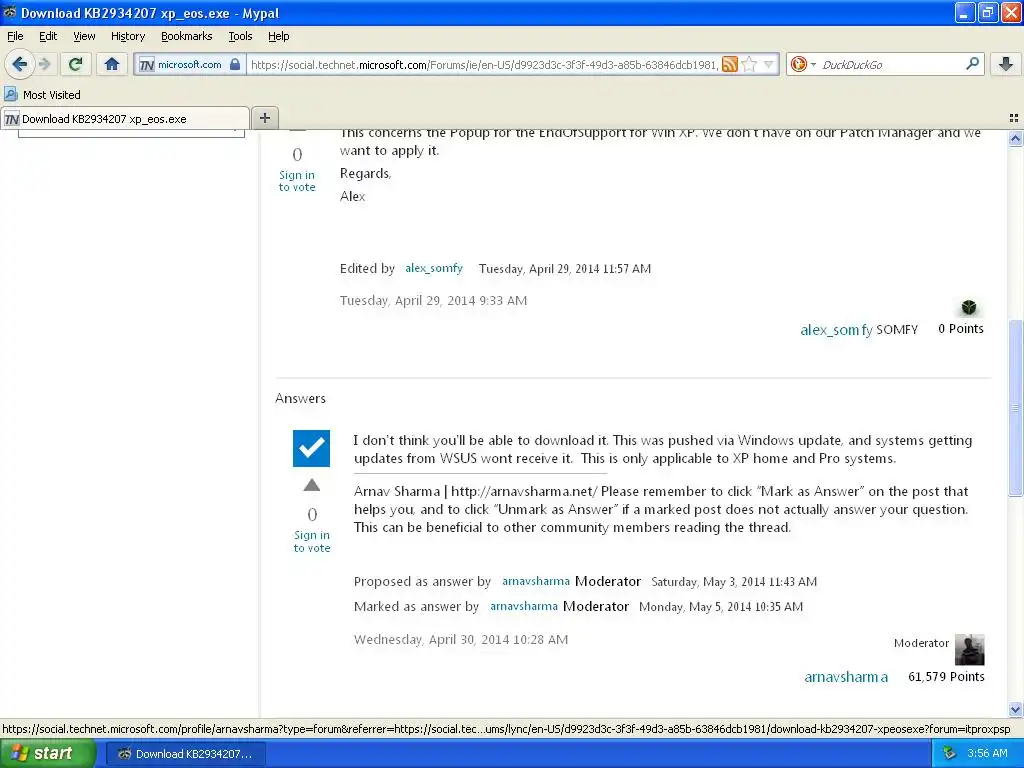Open the View menu
This screenshot has height=768, width=1024.
tap(84, 36)
